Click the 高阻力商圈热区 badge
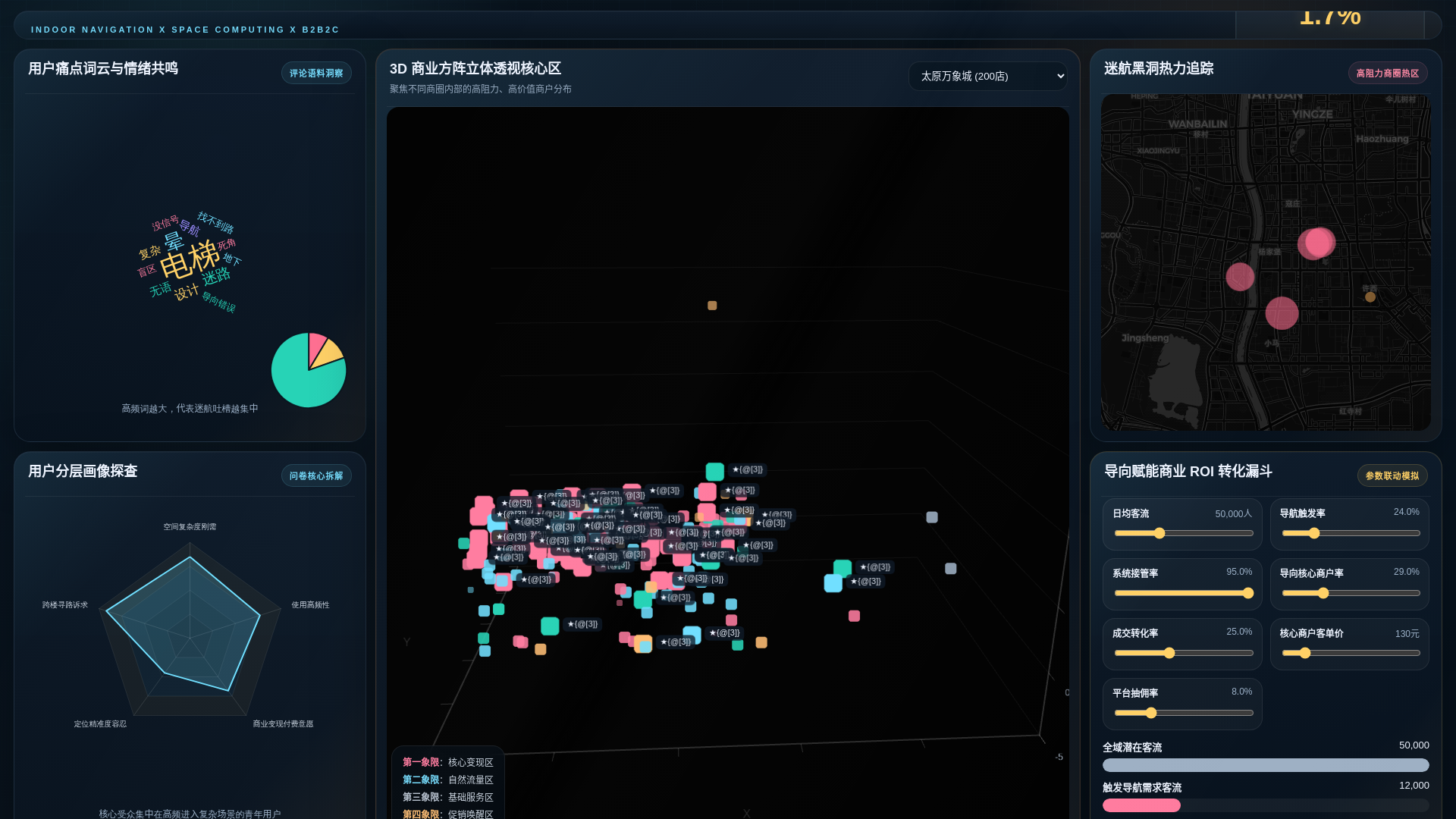1456x819 pixels. (1387, 73)
